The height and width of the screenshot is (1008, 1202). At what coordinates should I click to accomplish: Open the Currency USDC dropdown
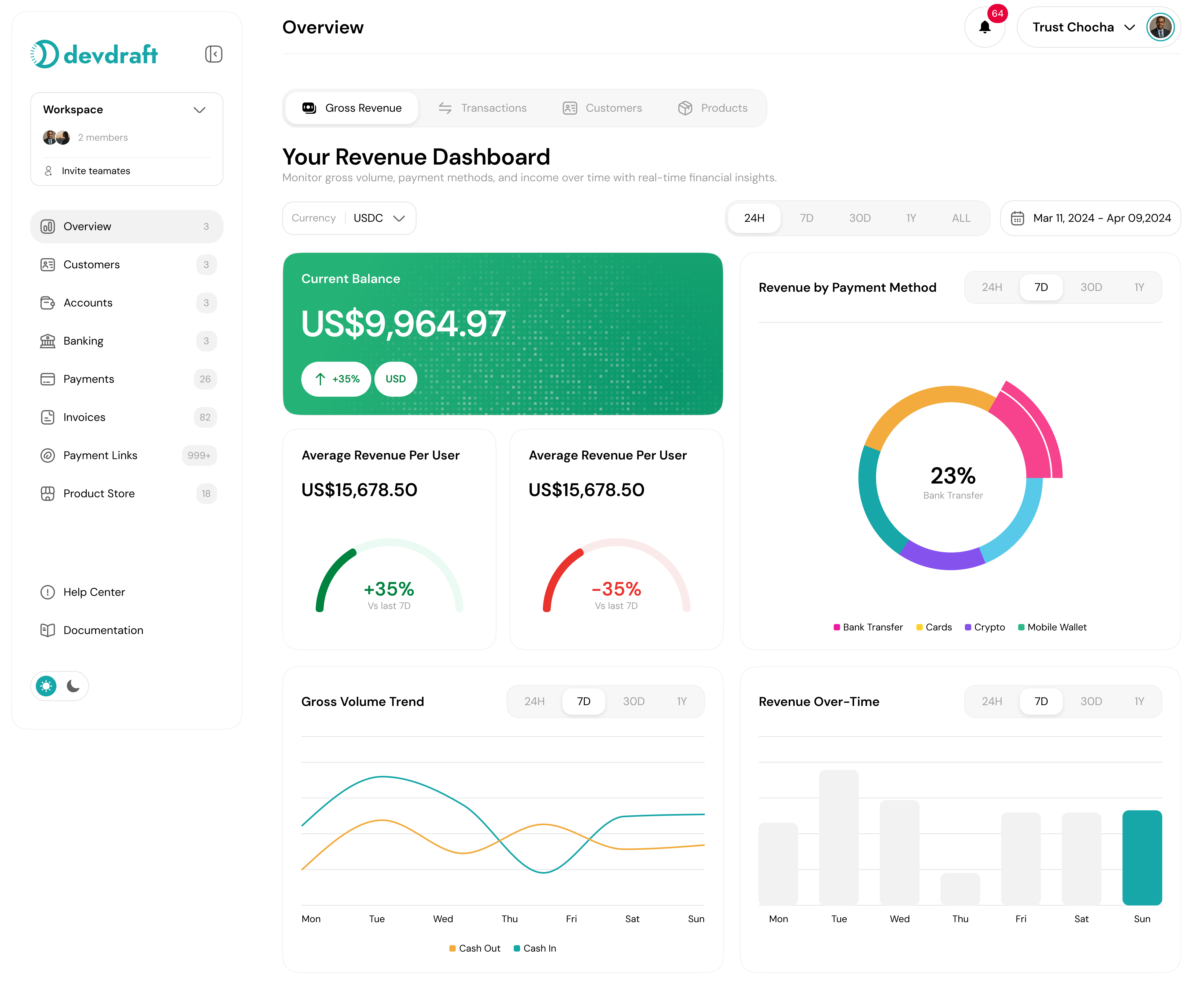(x=379, y=218)
